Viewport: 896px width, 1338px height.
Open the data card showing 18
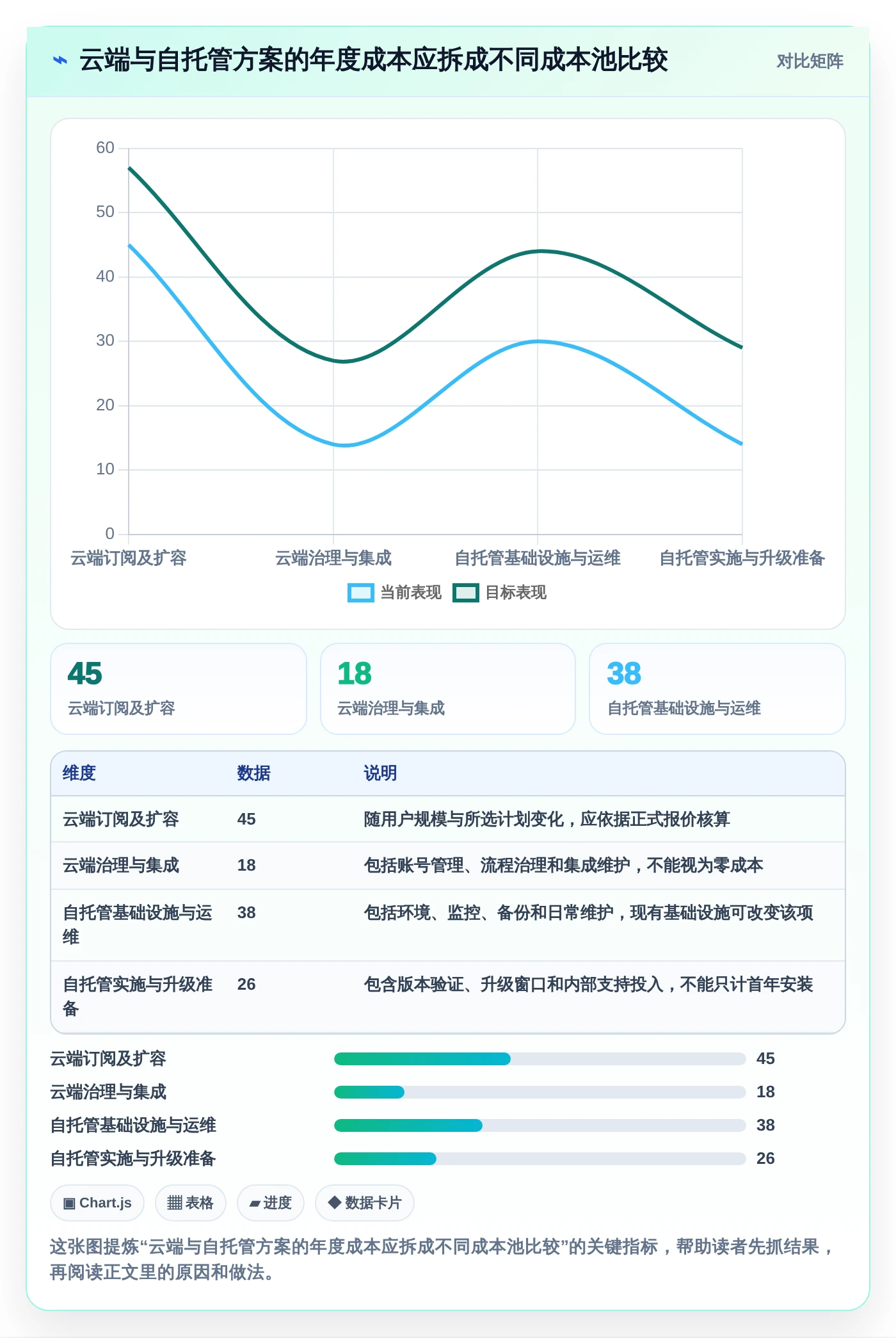point(448,689)
